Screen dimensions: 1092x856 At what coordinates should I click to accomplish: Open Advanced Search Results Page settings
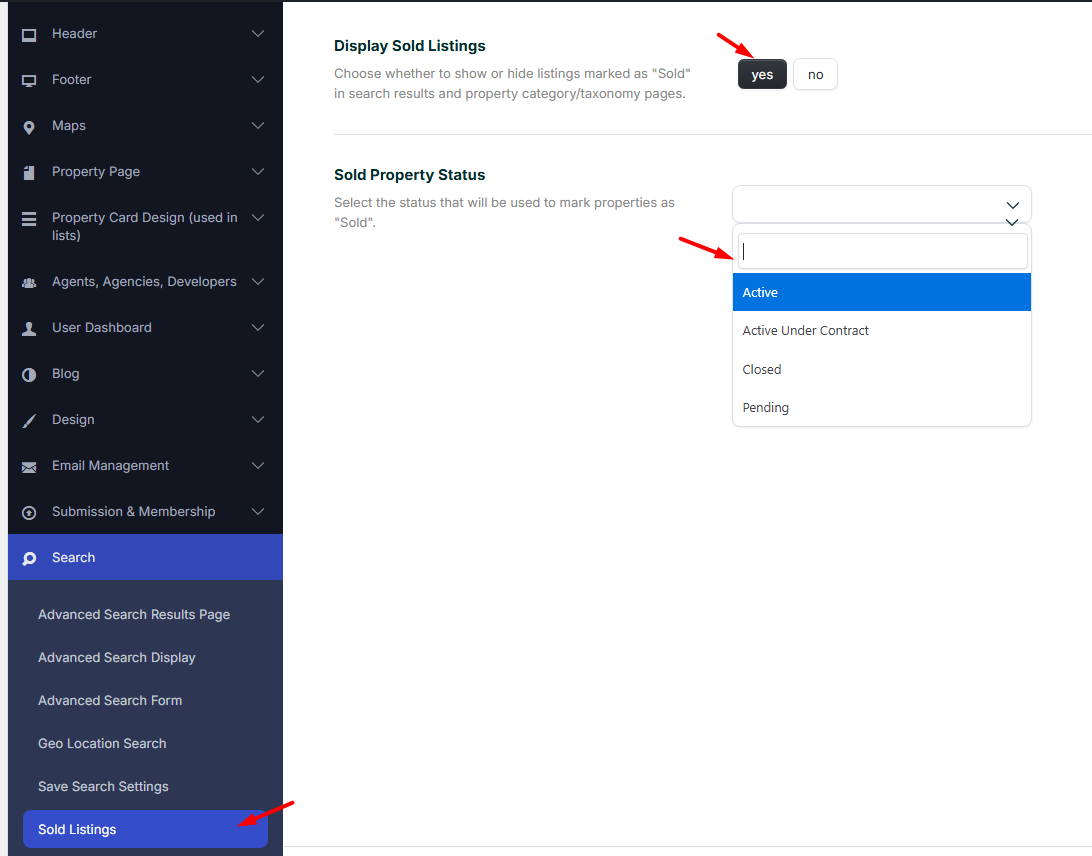[134, 615]
